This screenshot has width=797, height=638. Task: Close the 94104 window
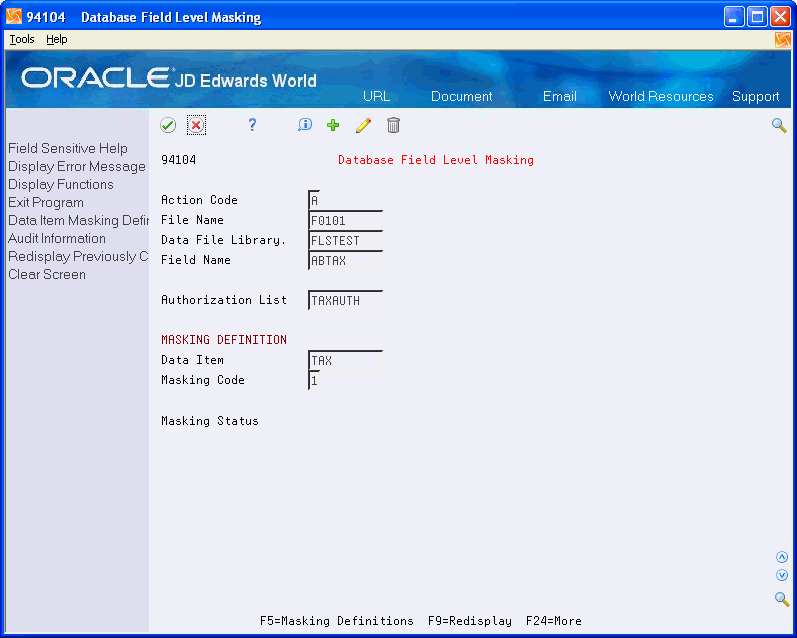point(780,17)
